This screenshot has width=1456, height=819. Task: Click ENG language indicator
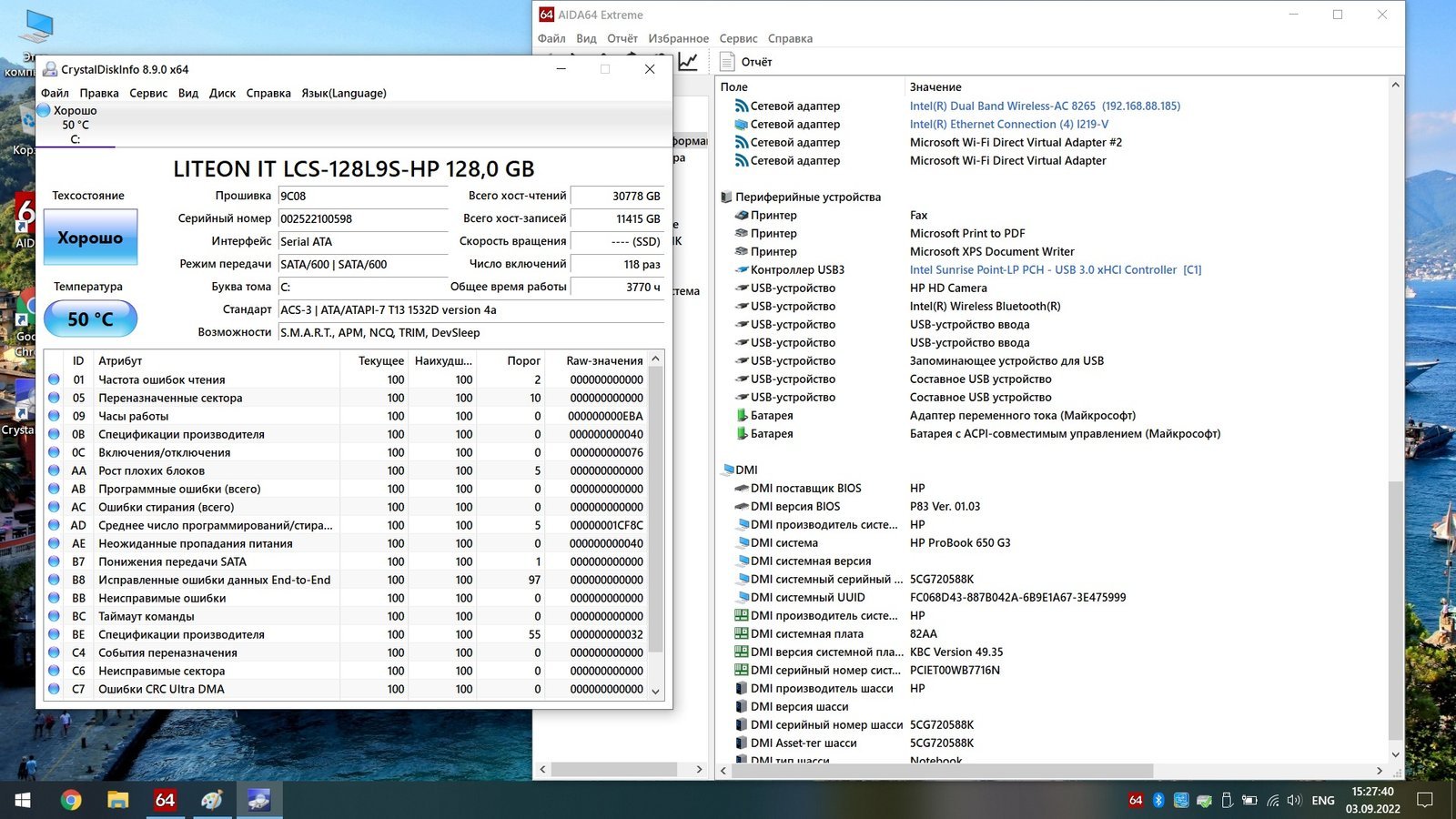[1323, 800]
